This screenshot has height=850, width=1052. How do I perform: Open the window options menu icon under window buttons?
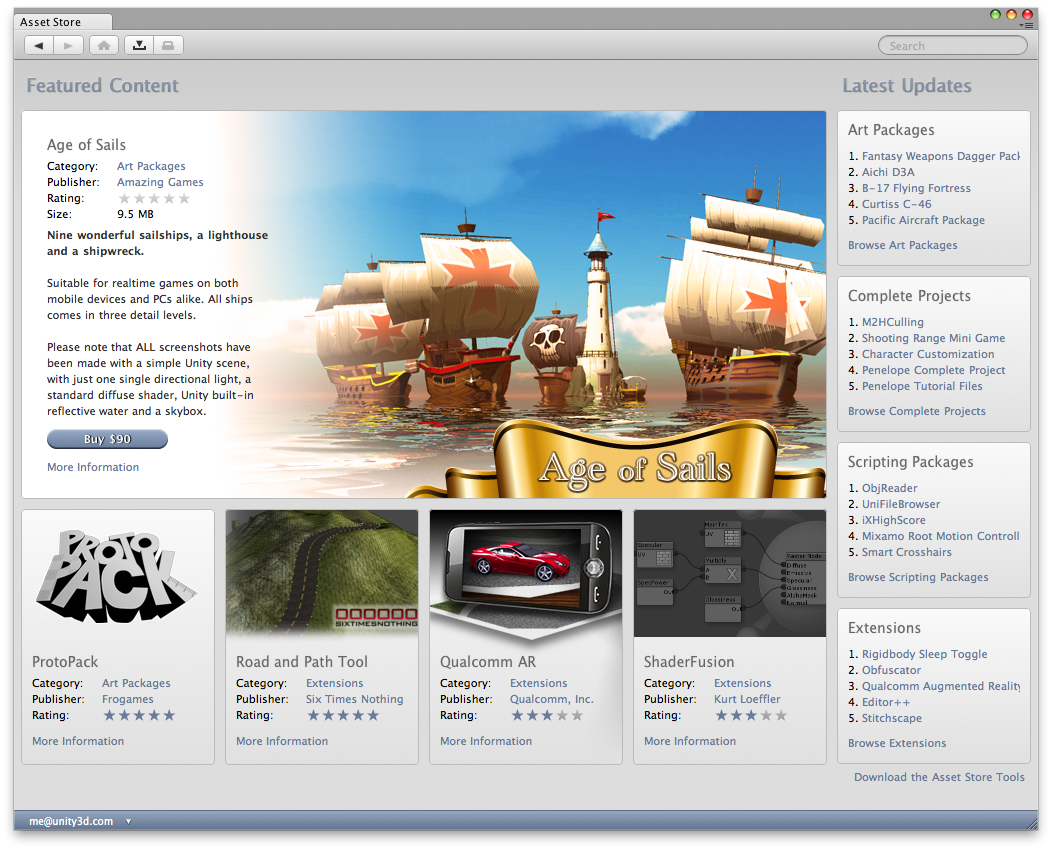coord(1027,25)
